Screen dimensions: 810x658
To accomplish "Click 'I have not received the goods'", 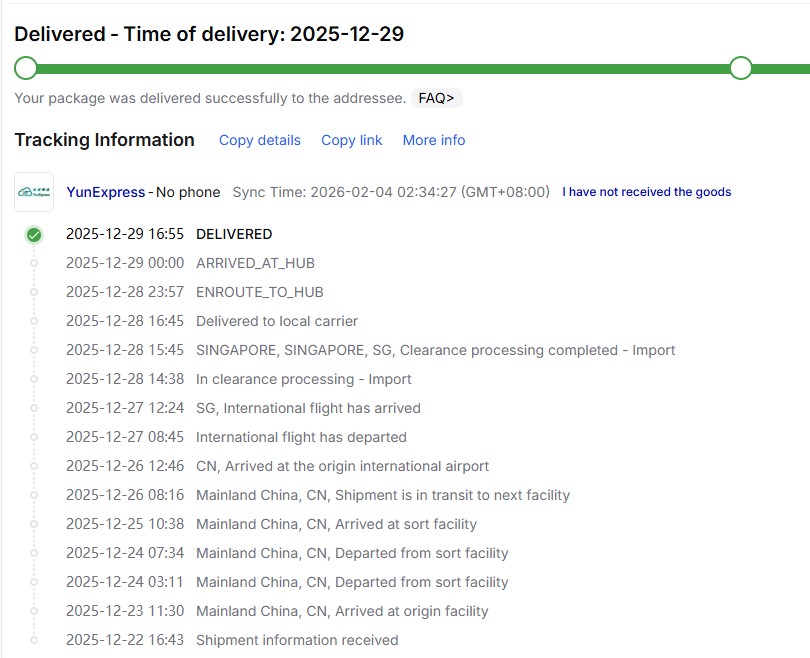I will pyautogui.click(x=647, y=192).
